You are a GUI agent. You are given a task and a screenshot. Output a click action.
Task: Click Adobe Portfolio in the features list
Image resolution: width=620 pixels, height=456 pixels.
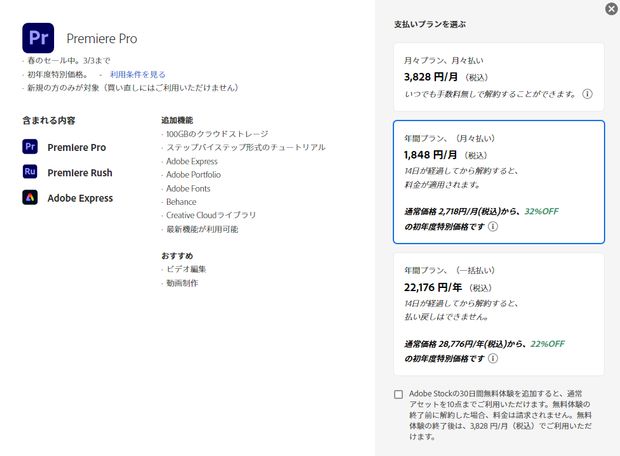coord(193,174)
